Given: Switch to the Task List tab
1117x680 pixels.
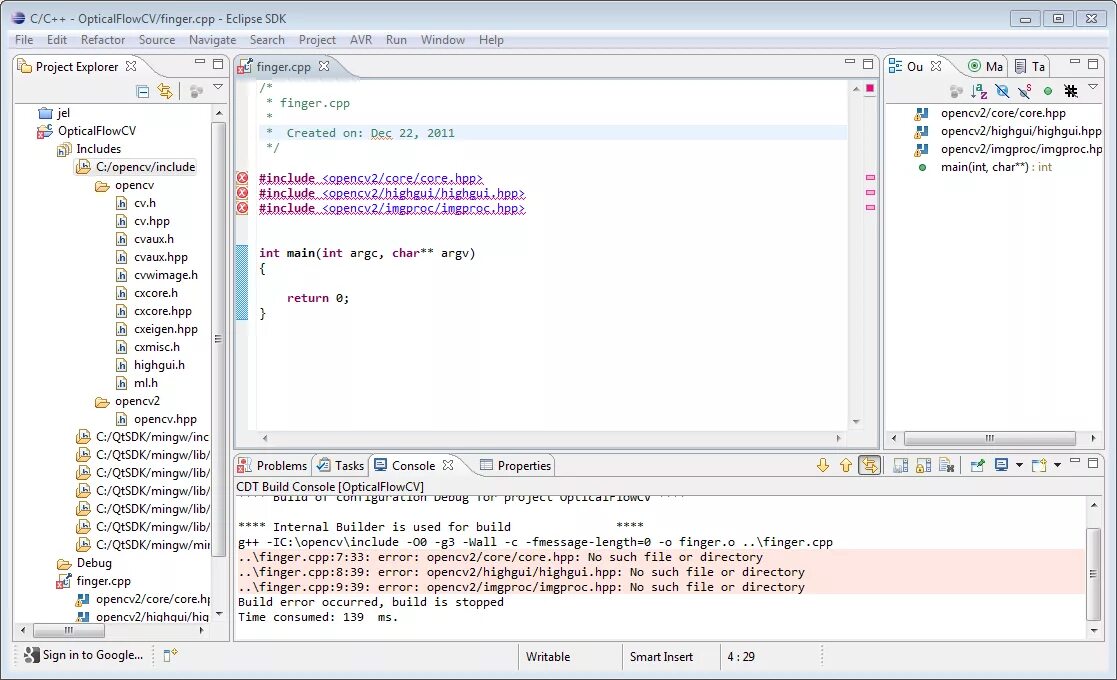Looking at the screenshot, I should point(1029,66).
